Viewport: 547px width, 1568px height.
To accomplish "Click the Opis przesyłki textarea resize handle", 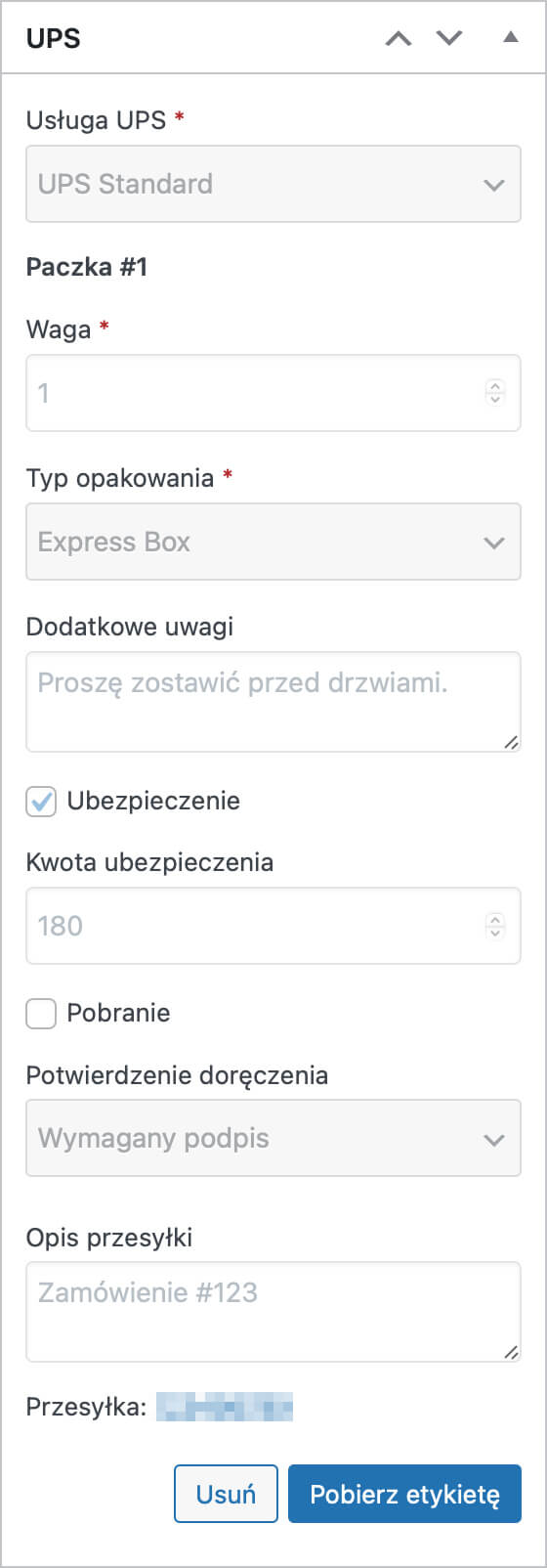I will click(x=511, y=1352).
